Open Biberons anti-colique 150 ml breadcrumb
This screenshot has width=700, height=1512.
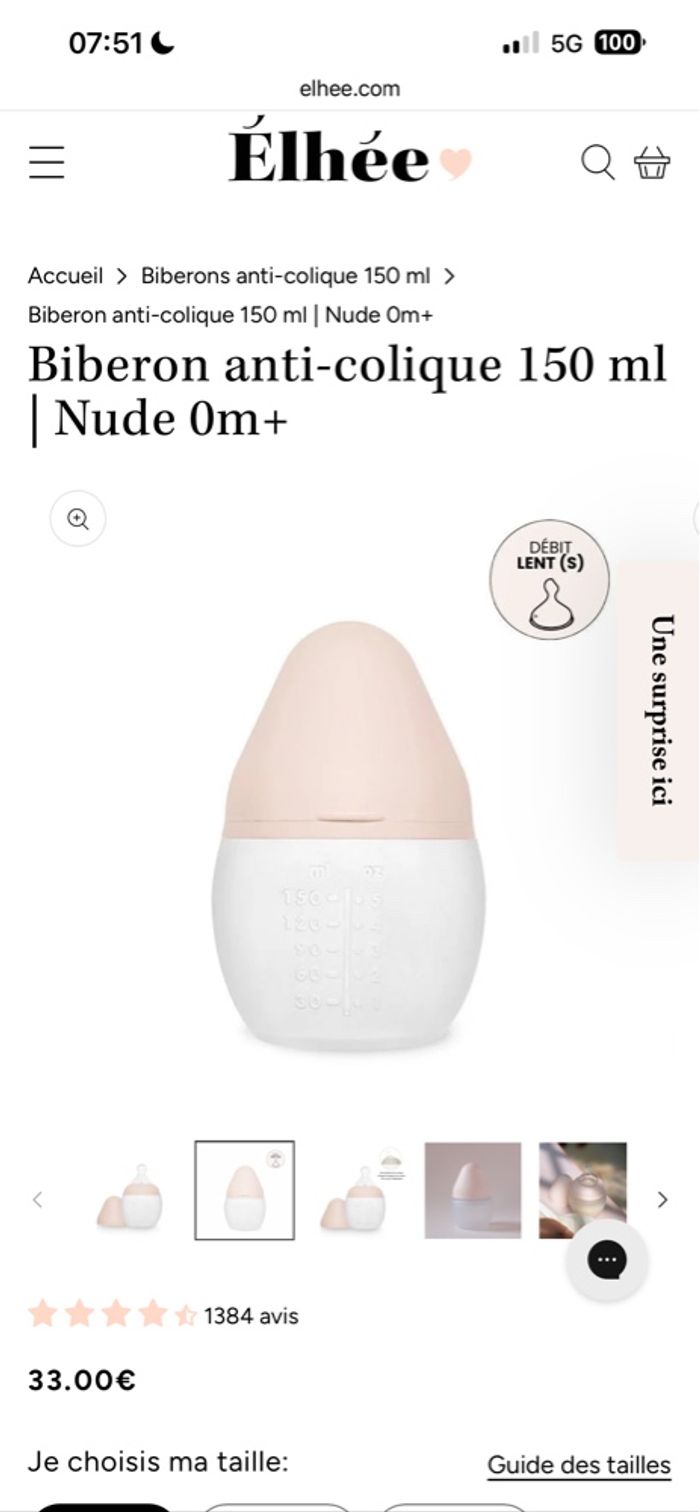coord(285,275)
